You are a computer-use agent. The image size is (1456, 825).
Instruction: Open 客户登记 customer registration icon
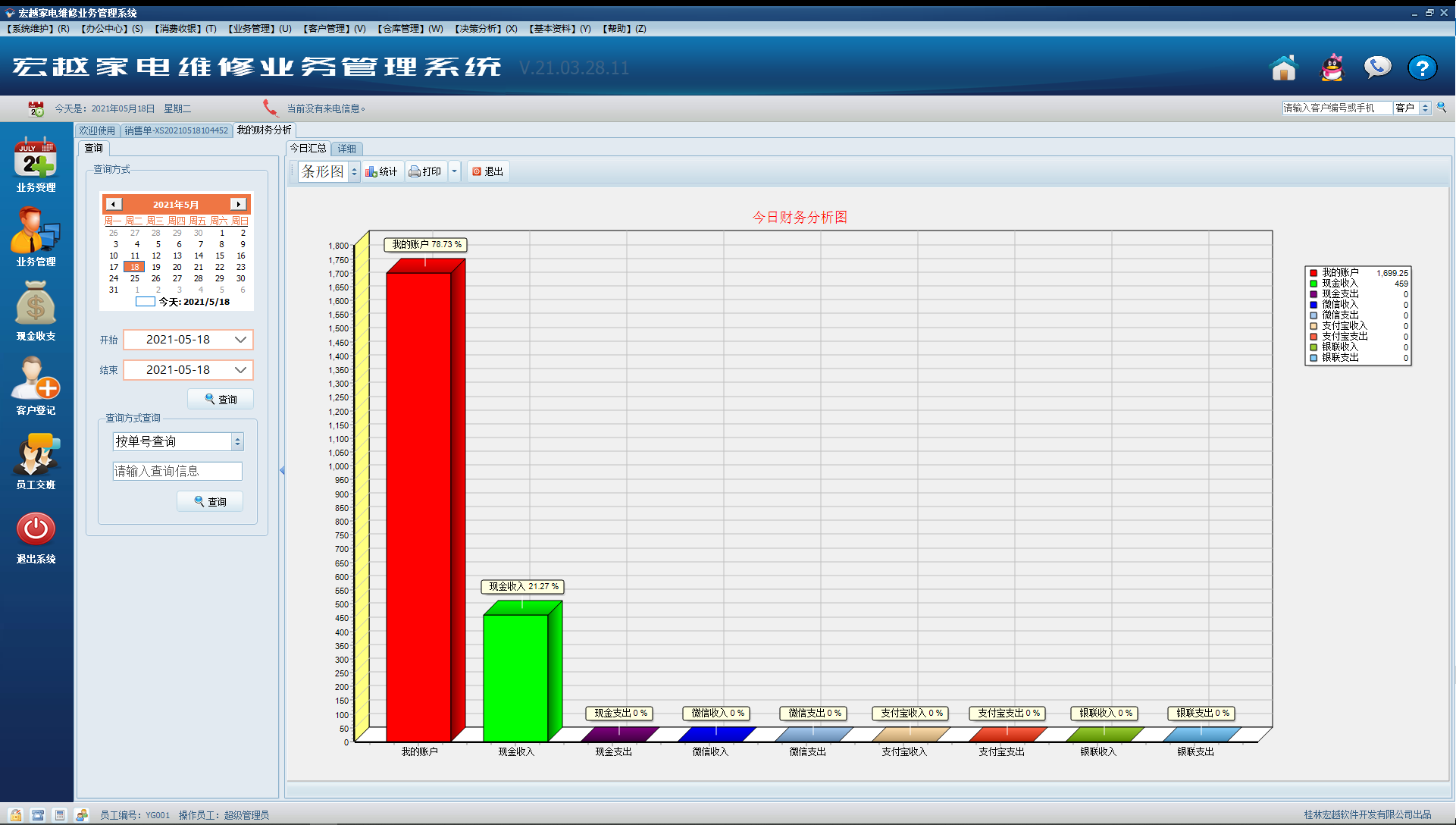point(35,379)
